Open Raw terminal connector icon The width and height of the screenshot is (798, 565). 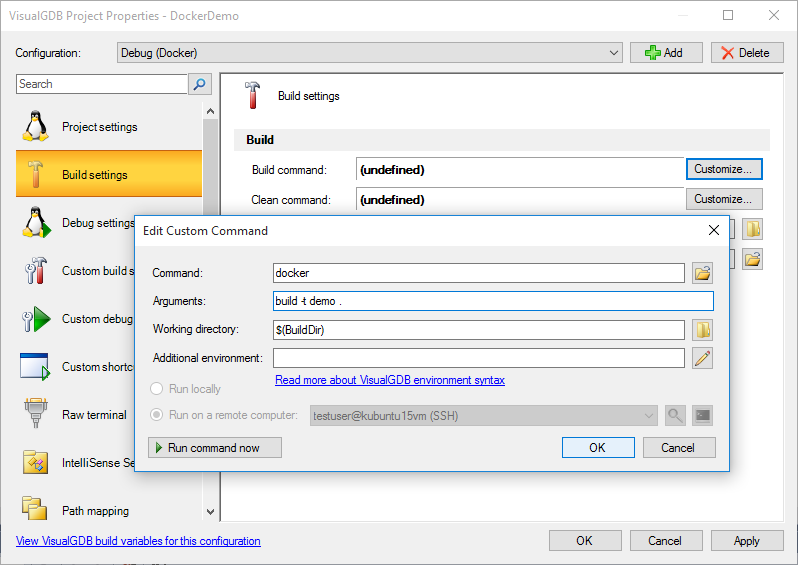point(35,414)
